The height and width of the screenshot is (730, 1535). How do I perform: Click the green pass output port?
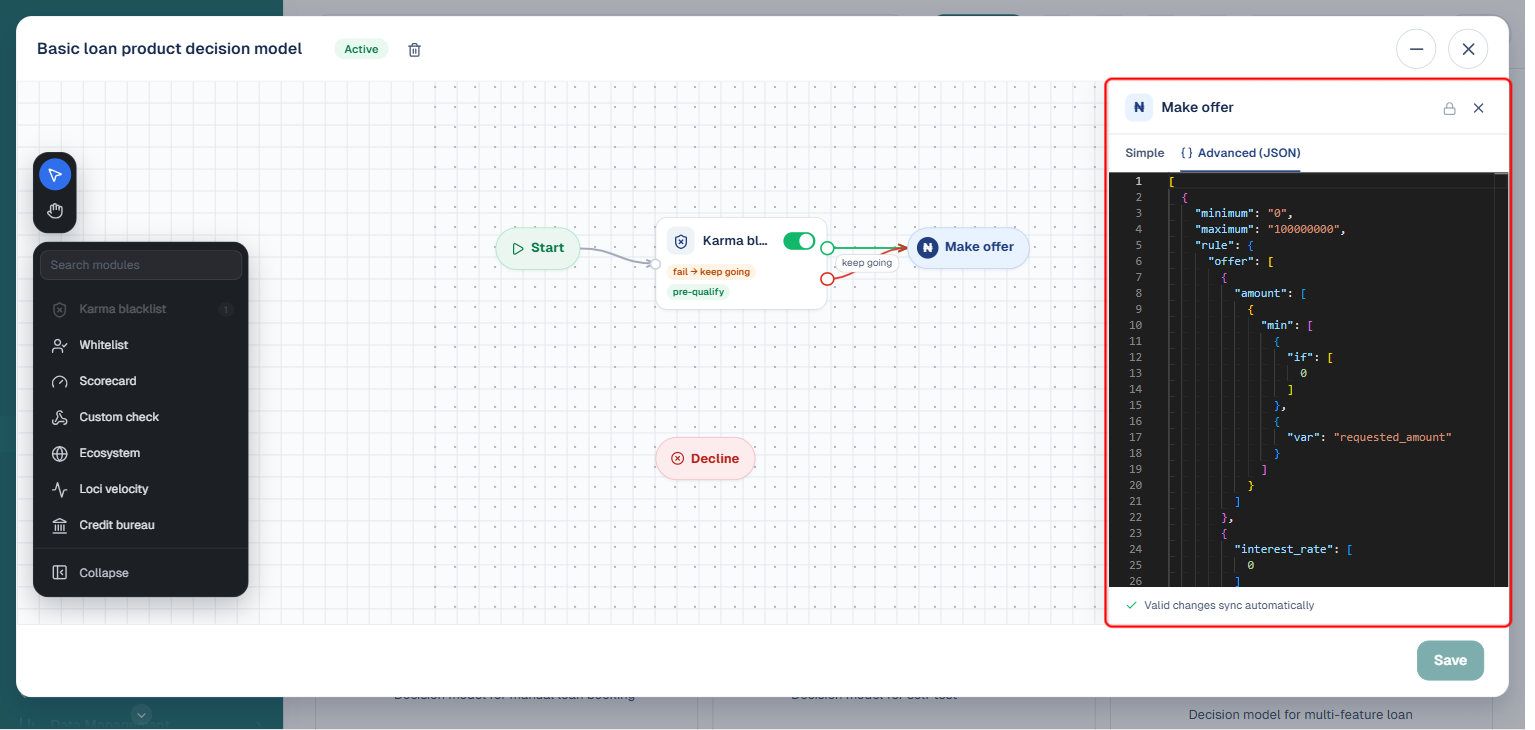click(827, 248)
